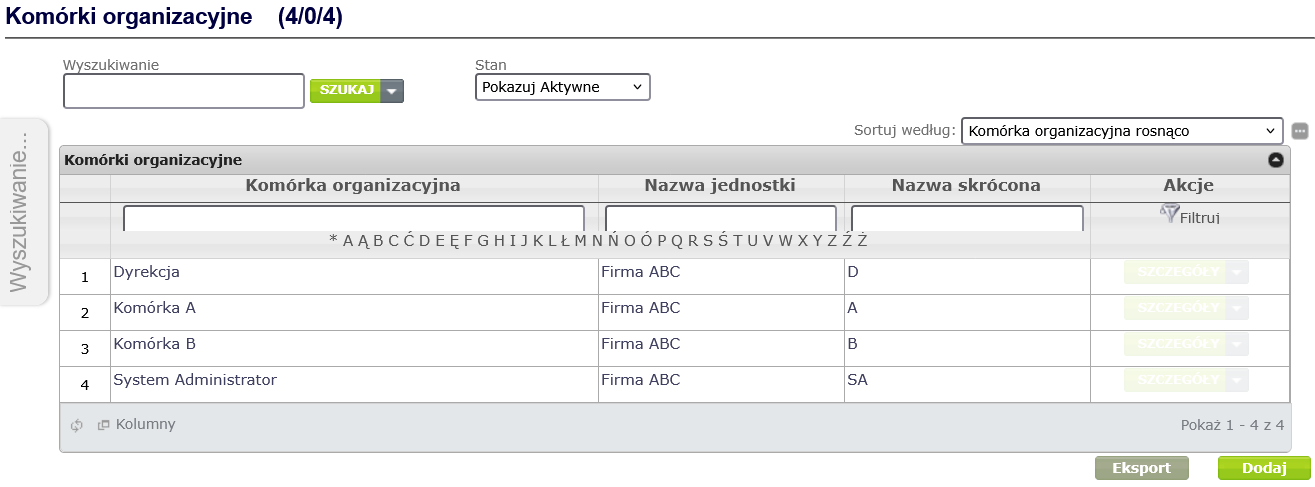Viewport: 1315px width, 487px height.
Task: Expand the SZUKAJ button dropdown arrow
Action: pos(393,91)
